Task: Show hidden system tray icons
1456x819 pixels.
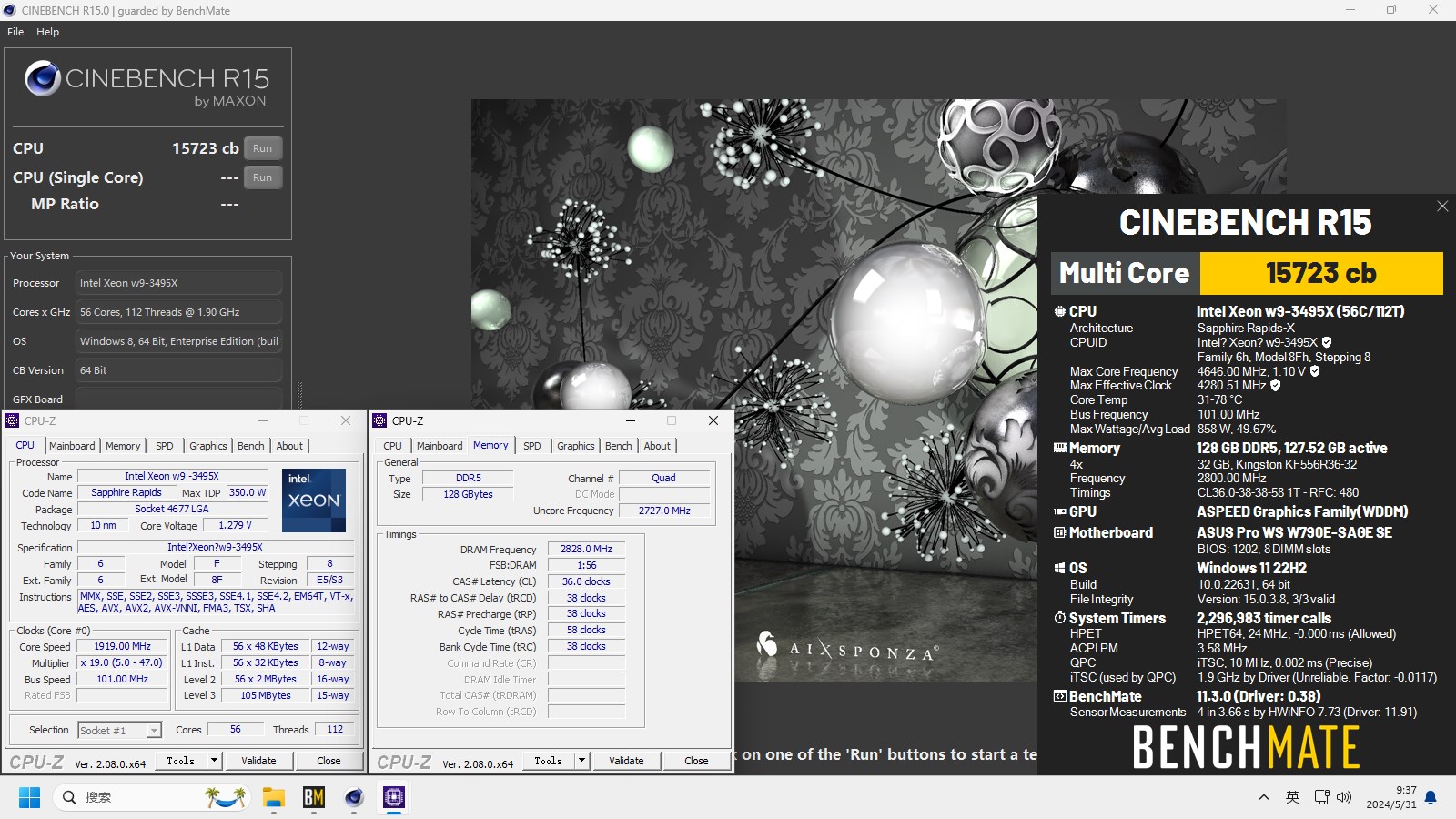Action: pyautogui.click(x=1264, y=797)
